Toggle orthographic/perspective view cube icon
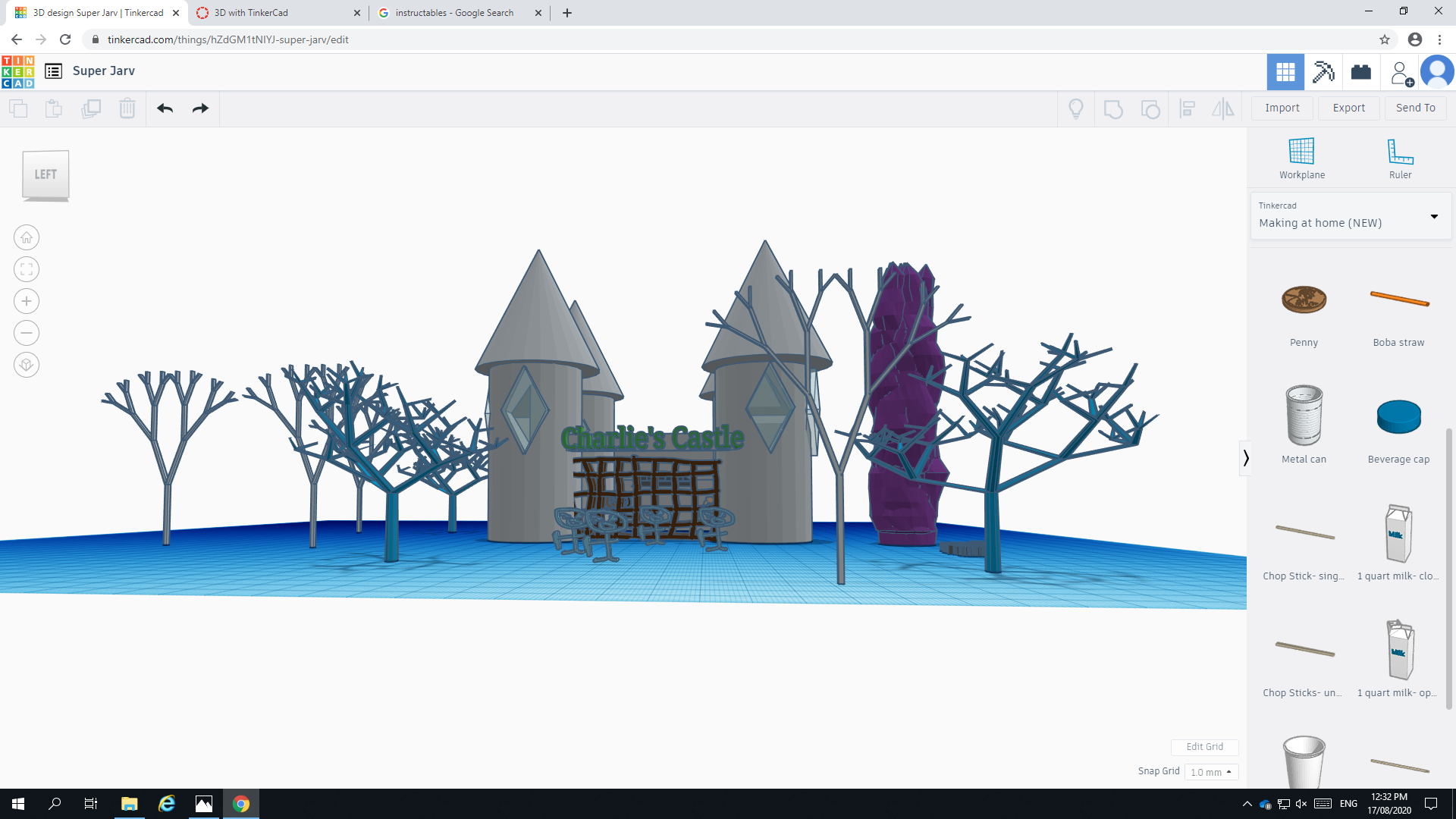Viewport: 1456px width, 819px height. point(27,365)
